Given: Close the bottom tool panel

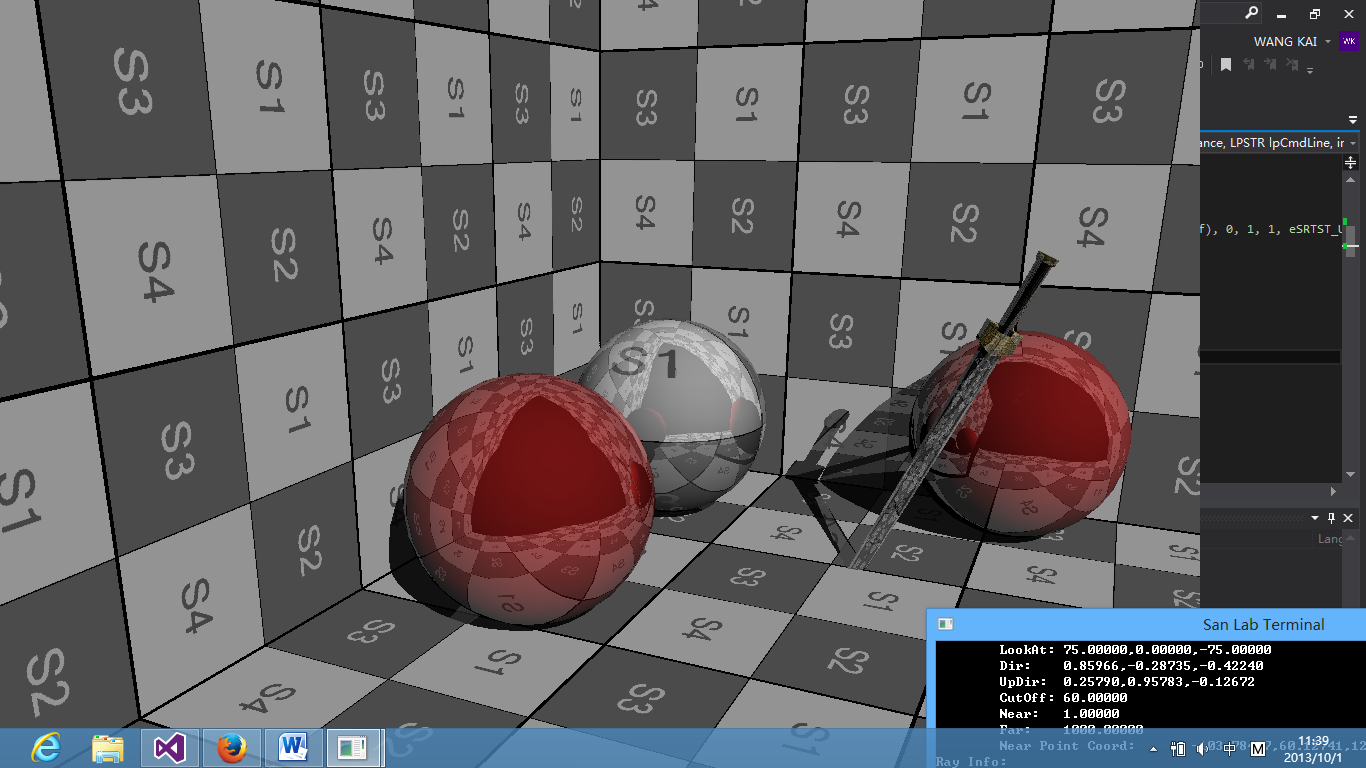Looking at the screenshot, I should tap(1348, 518).
